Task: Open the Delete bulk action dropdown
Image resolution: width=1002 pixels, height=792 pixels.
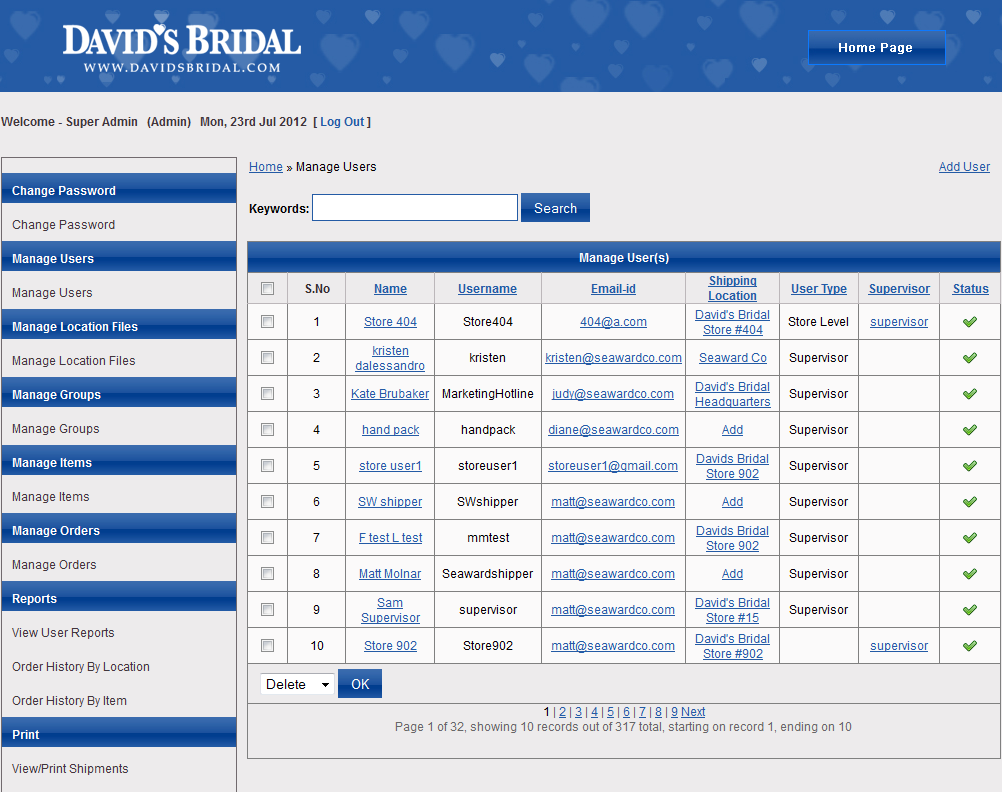Action: (297, 684)
